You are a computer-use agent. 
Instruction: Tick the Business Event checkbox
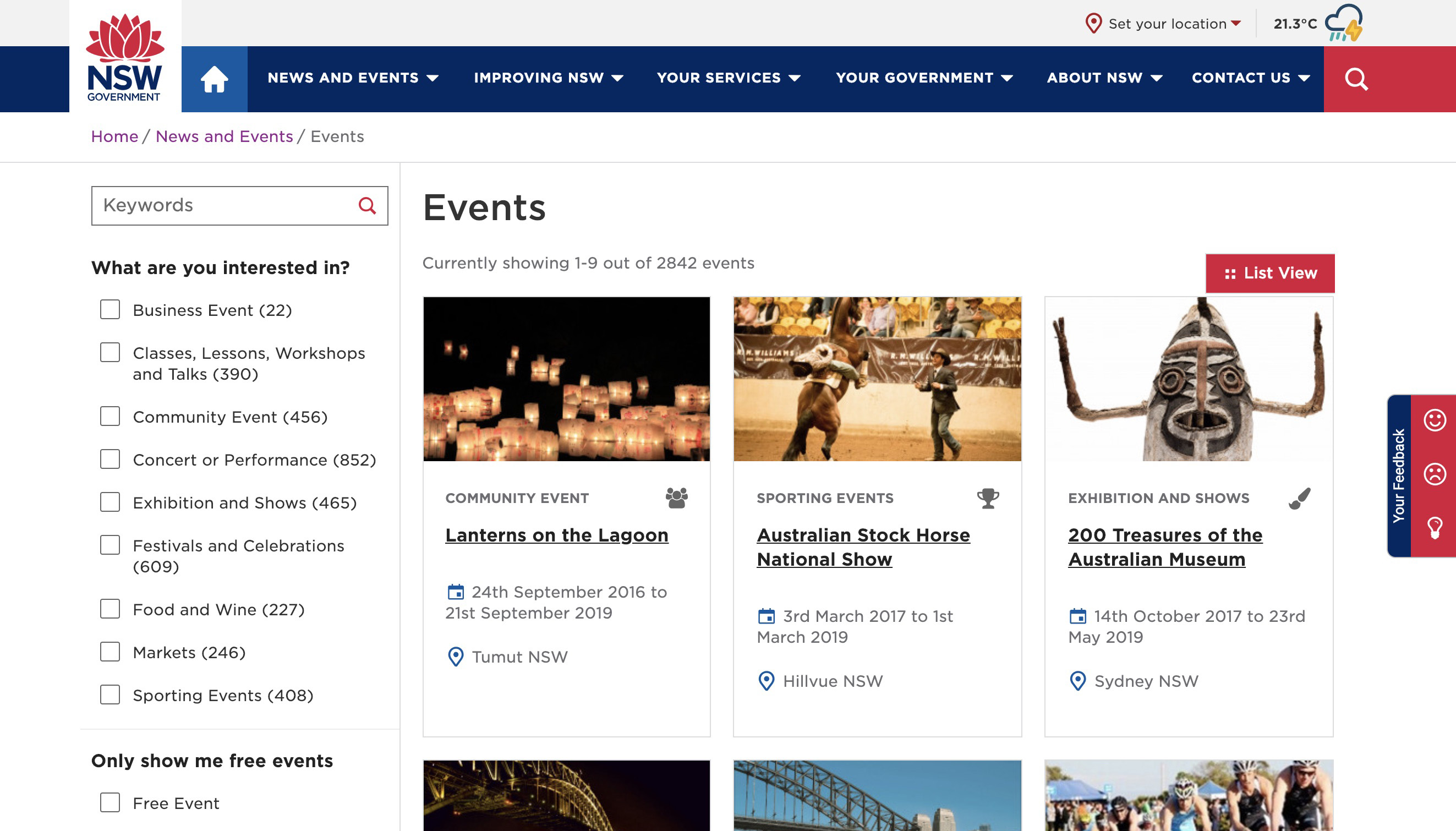tap(110, 310)
